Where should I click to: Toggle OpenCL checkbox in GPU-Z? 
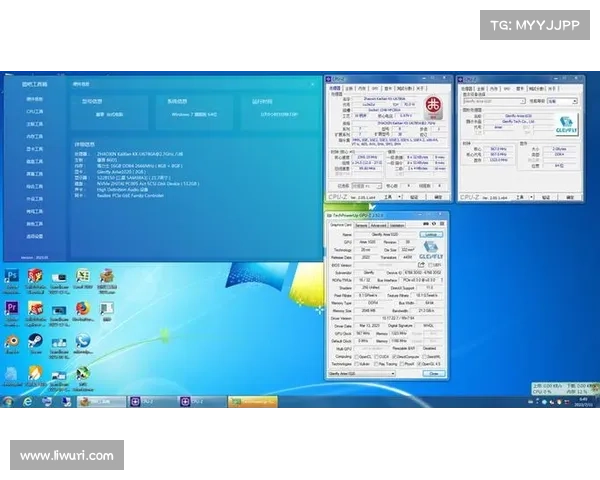[357, 357]
